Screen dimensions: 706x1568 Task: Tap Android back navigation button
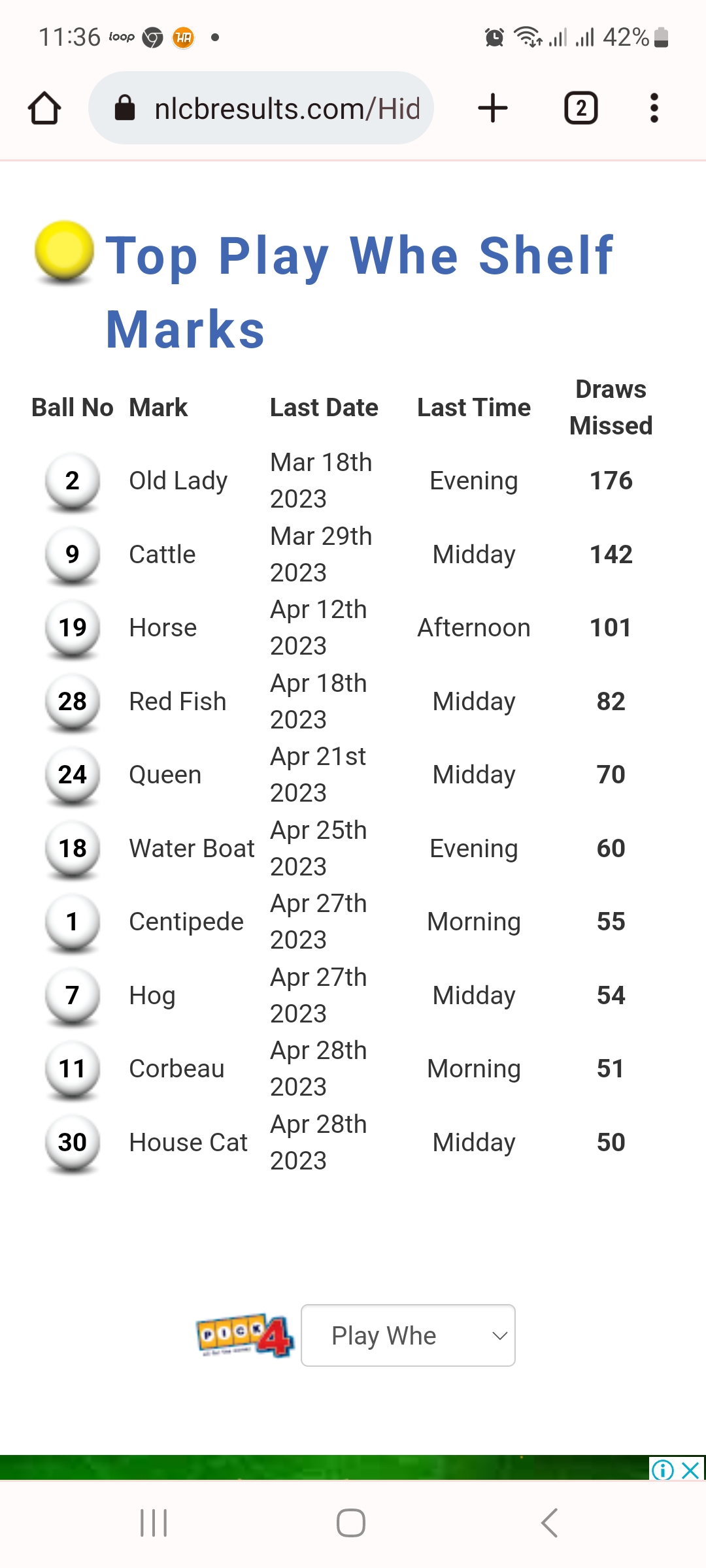click(550, 1524)
